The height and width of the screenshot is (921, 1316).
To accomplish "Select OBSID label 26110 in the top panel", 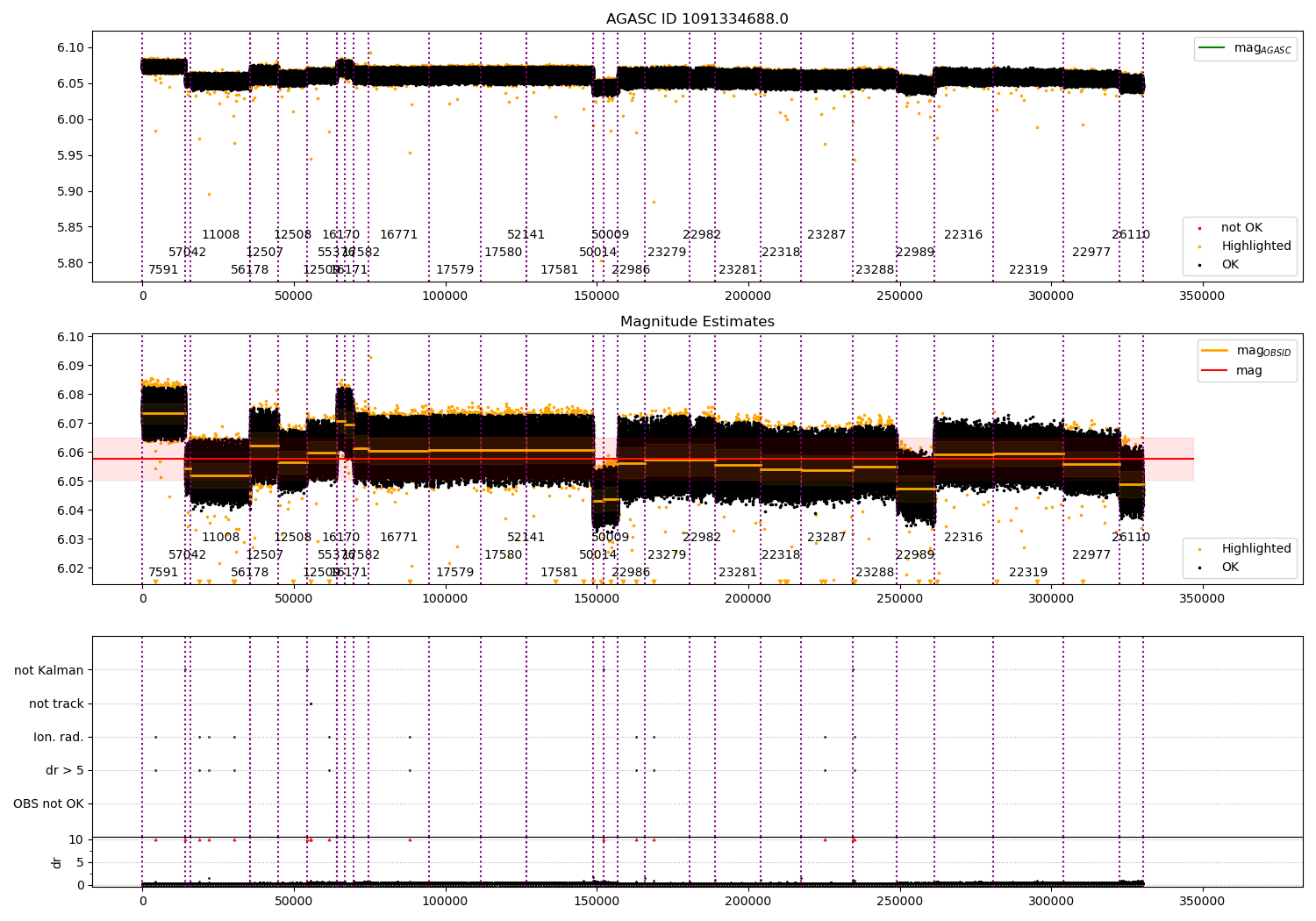I will click(1131, 235).
